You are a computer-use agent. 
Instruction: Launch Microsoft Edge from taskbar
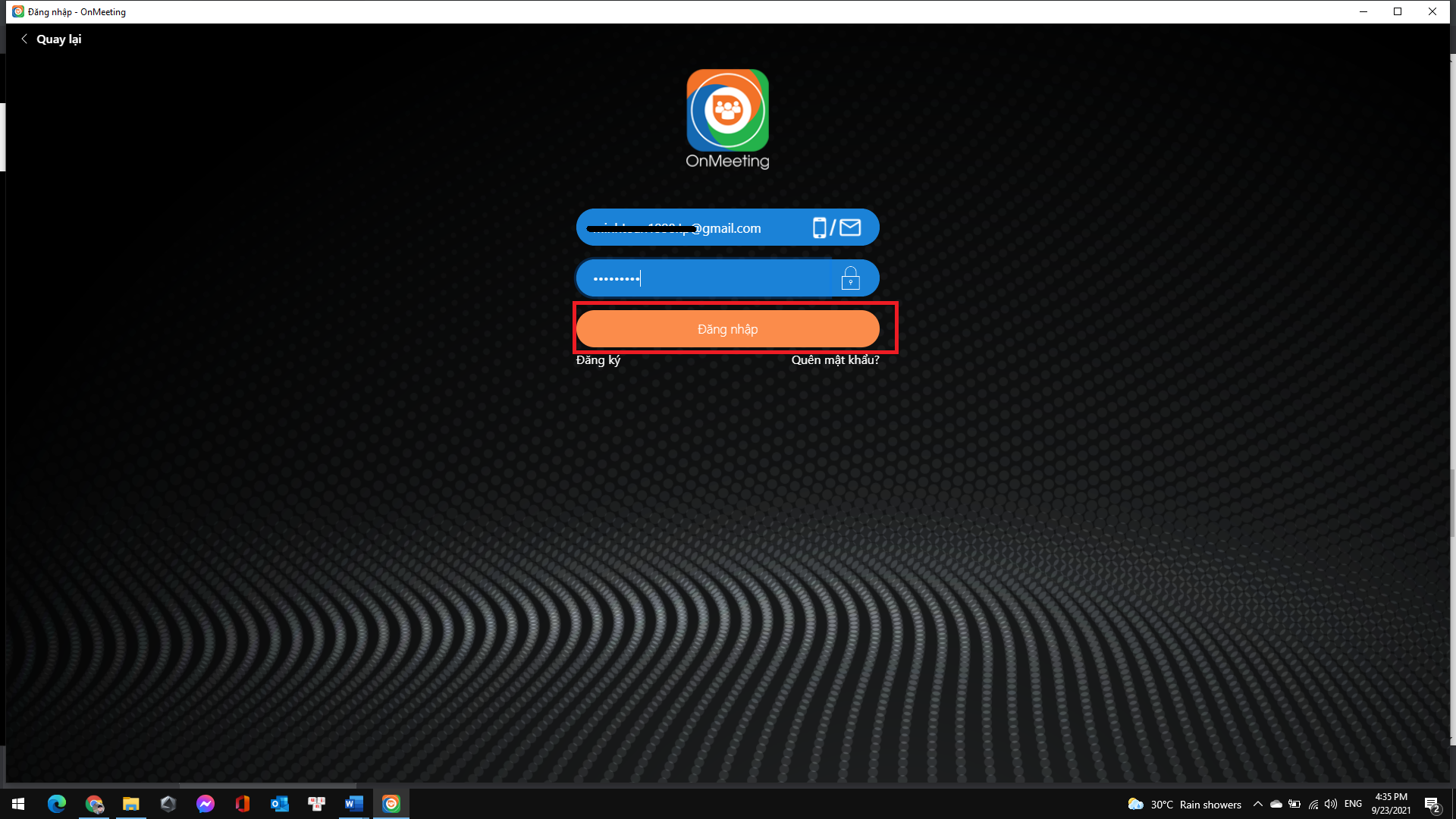click(x=57, y=804)
